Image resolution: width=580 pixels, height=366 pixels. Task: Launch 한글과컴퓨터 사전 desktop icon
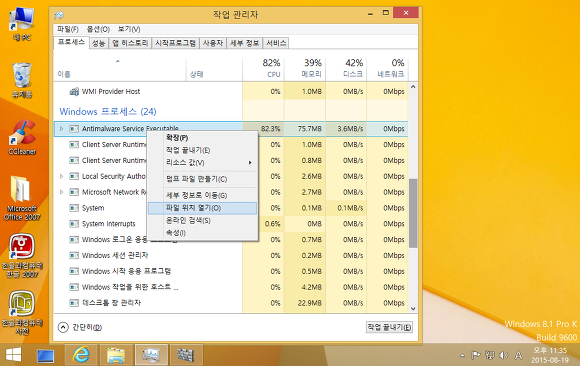tap(22, 313)
